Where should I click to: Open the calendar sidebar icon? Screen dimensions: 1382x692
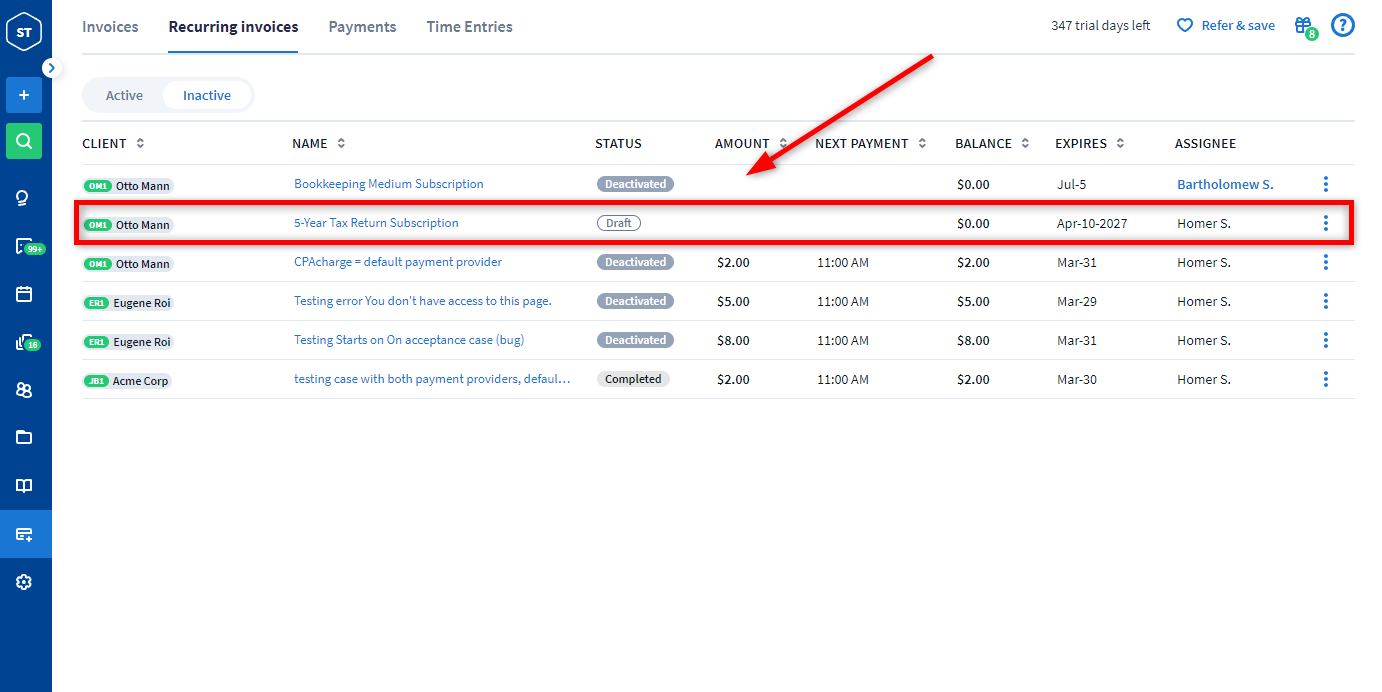24,294
